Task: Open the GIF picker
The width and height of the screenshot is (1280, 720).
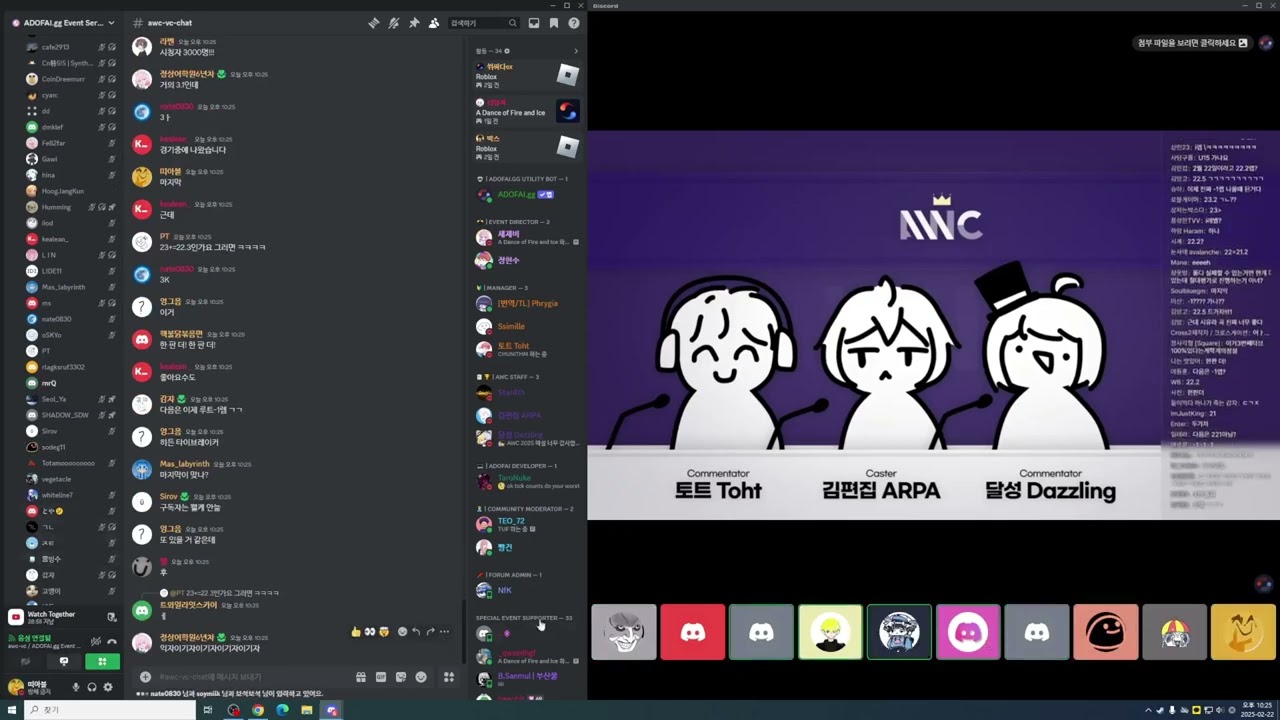Action: point(381,677)
